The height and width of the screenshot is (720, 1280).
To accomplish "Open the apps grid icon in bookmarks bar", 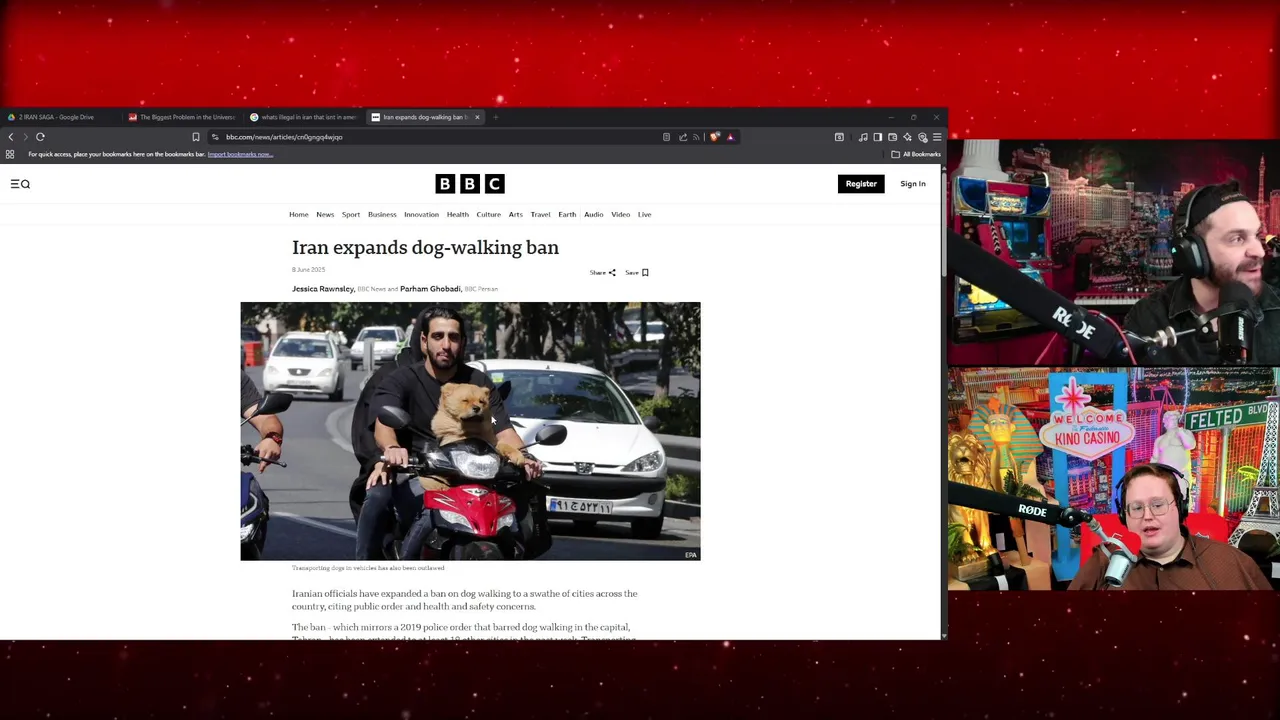I will 10,154.
